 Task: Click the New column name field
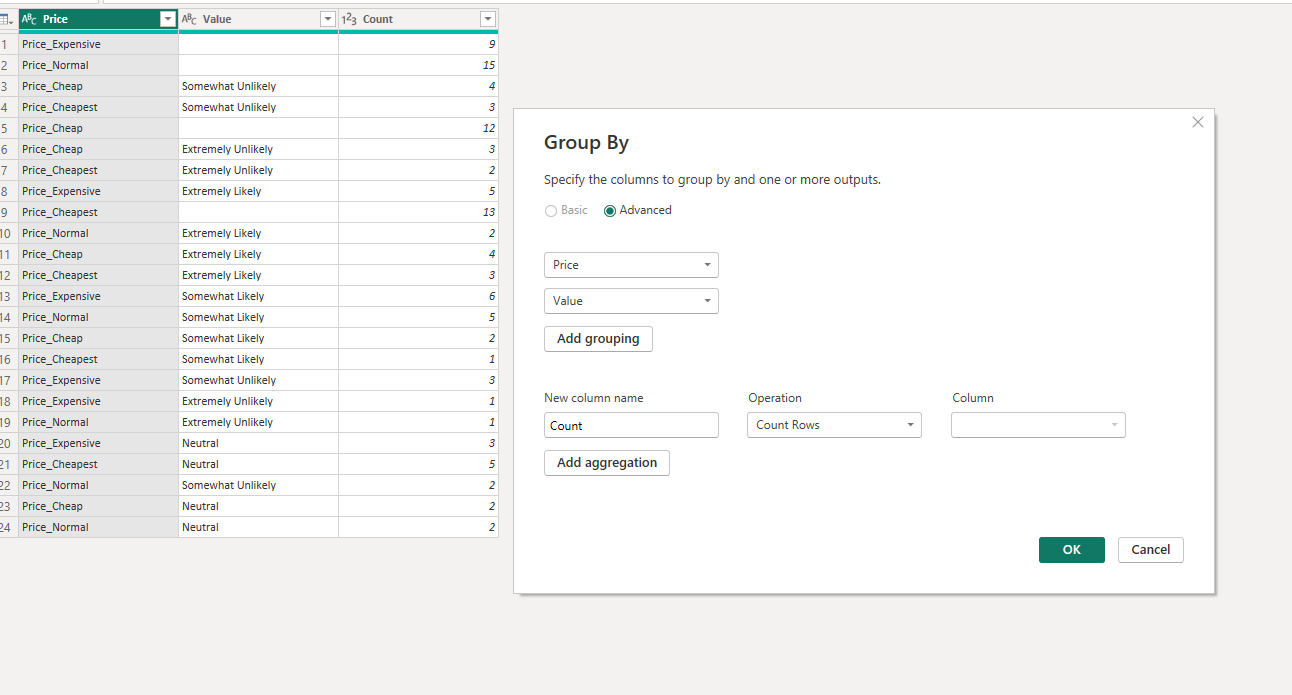pyautogui.click(x=631, y=425)
